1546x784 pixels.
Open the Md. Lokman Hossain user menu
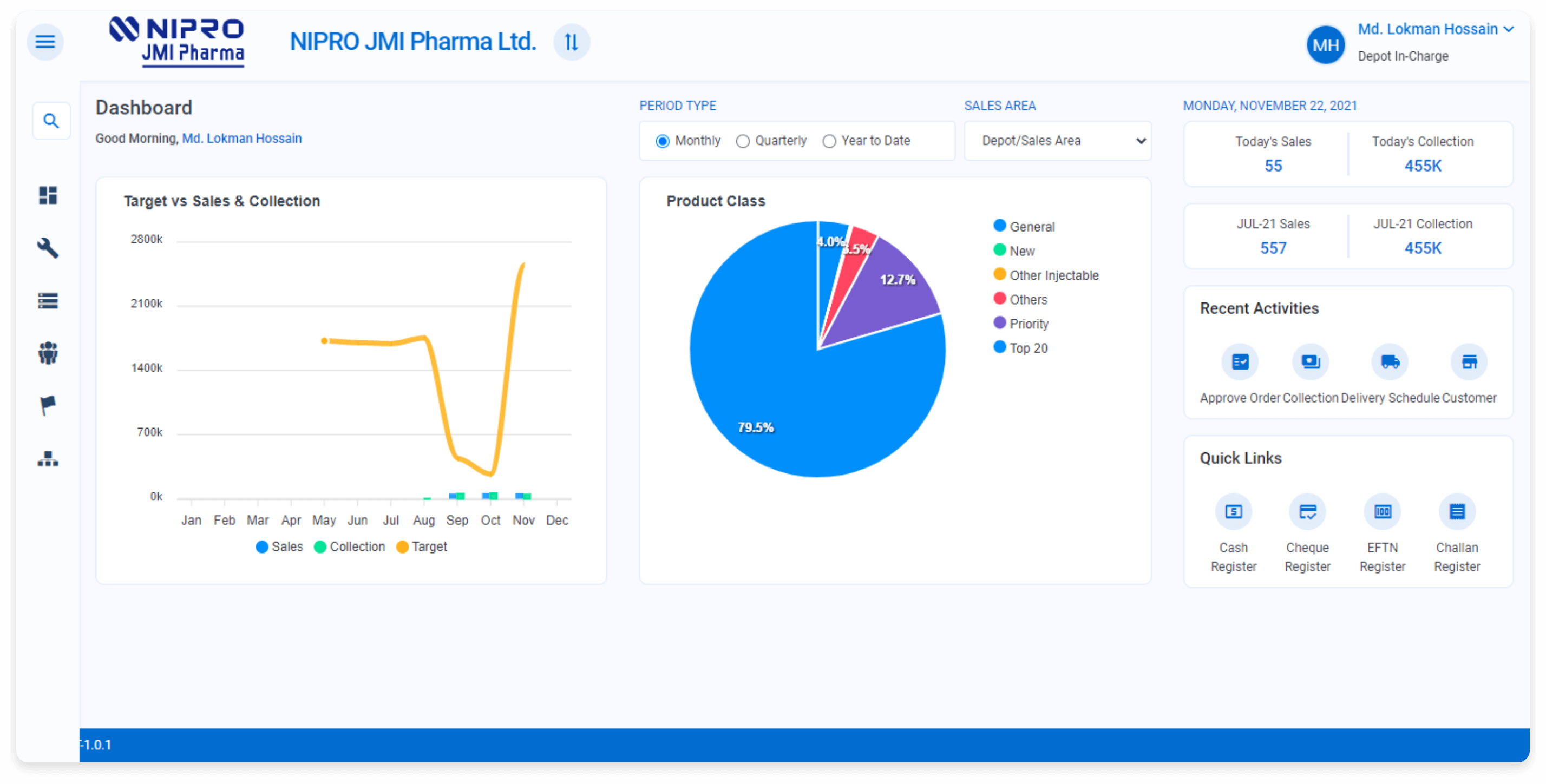(1435, 29)
